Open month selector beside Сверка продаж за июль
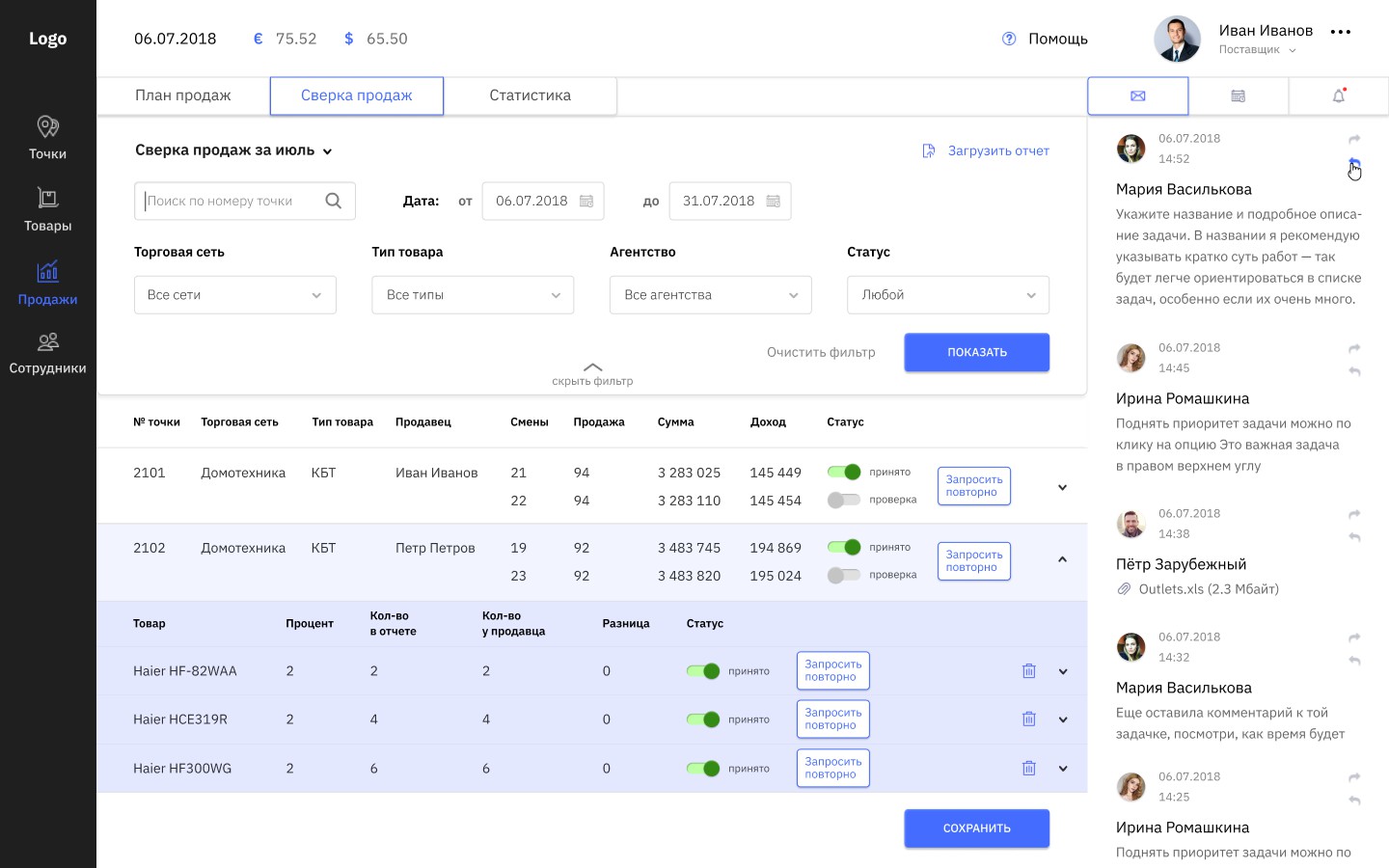Image resolution: width=1389 pixels, height=868 pixels. click(327, 151)
